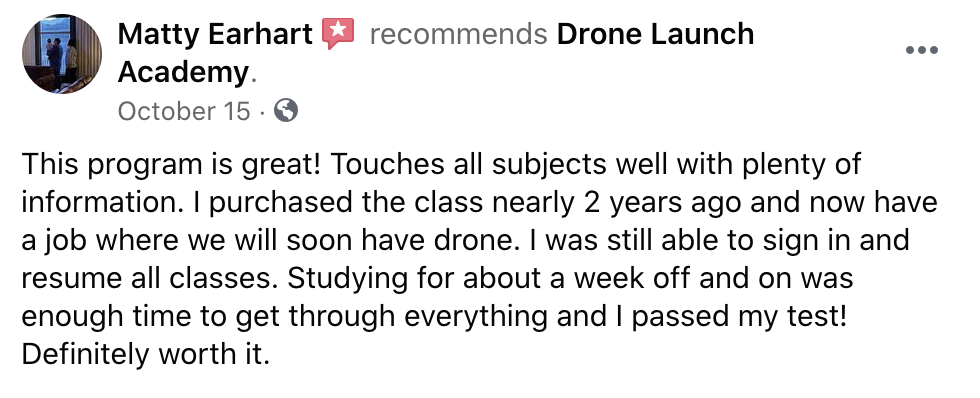Click 'Definitely worth it.' at review end
The height and width of the screenshot is (398, 980).
coord(146,354)
